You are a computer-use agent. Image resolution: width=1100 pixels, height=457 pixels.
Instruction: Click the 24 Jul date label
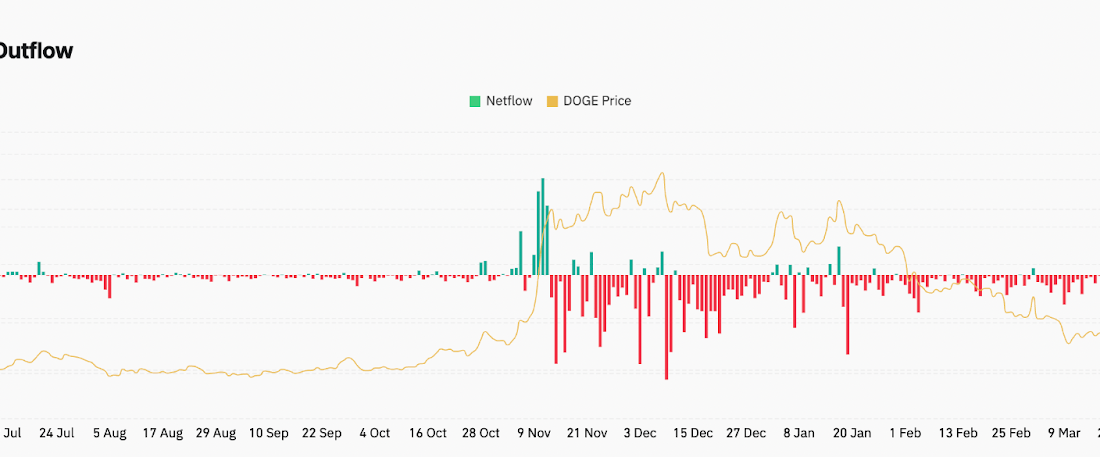(57, 433)
